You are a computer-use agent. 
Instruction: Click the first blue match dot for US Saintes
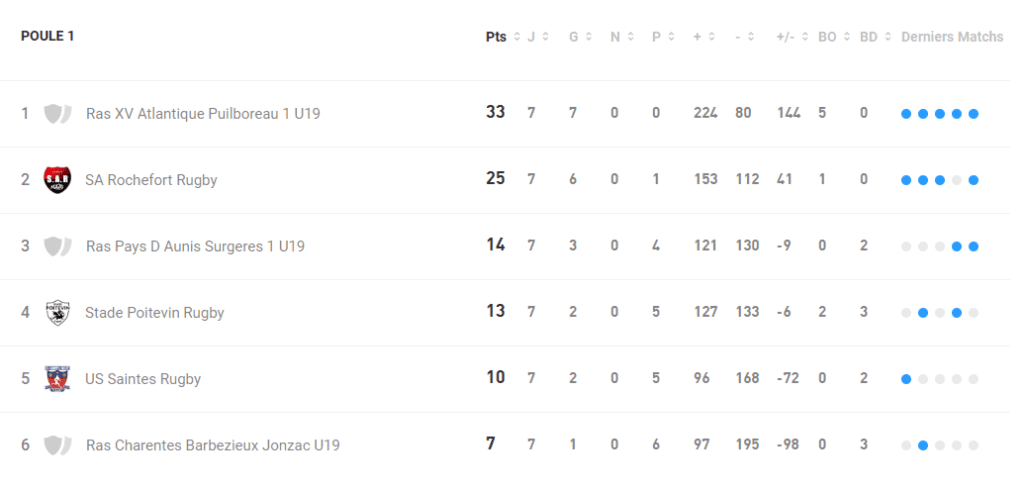(x=906, y=379)
